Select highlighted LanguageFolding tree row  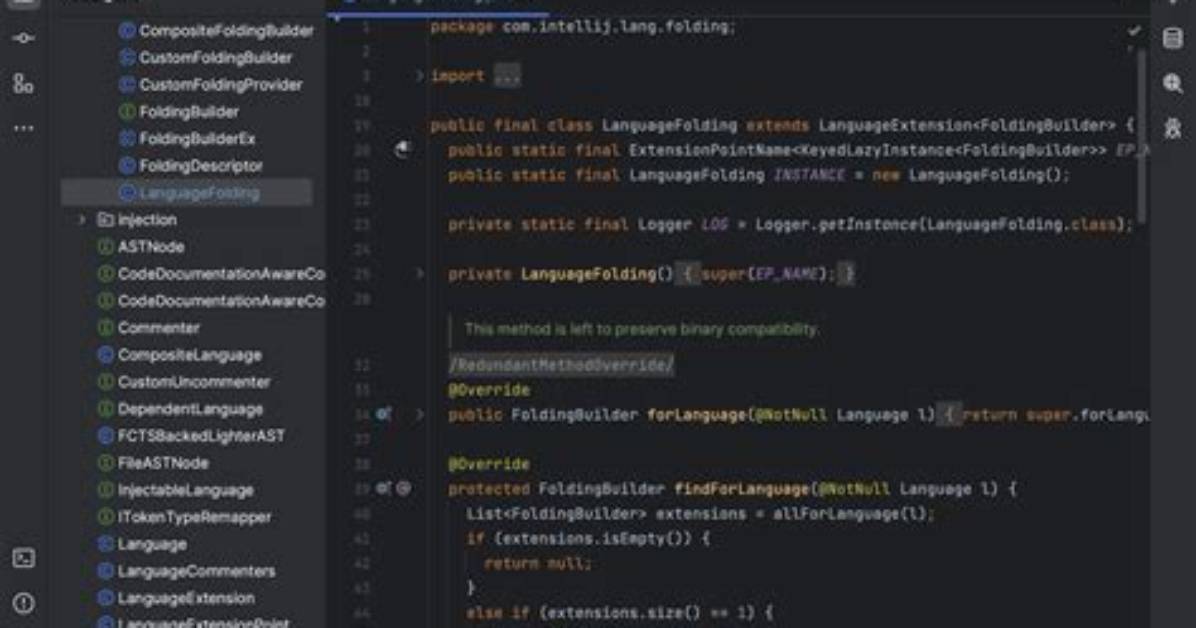point(187,193)
